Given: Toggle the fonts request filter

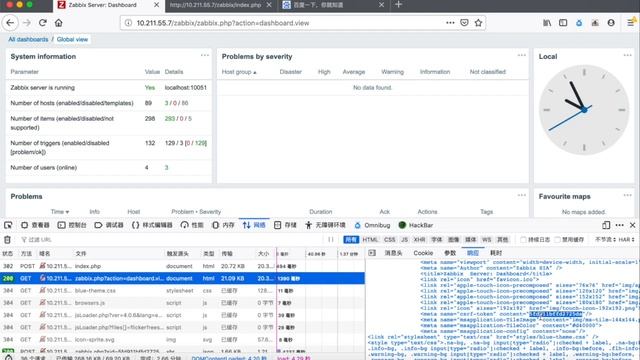Looking at the screenshot, I should coord(437,240).
